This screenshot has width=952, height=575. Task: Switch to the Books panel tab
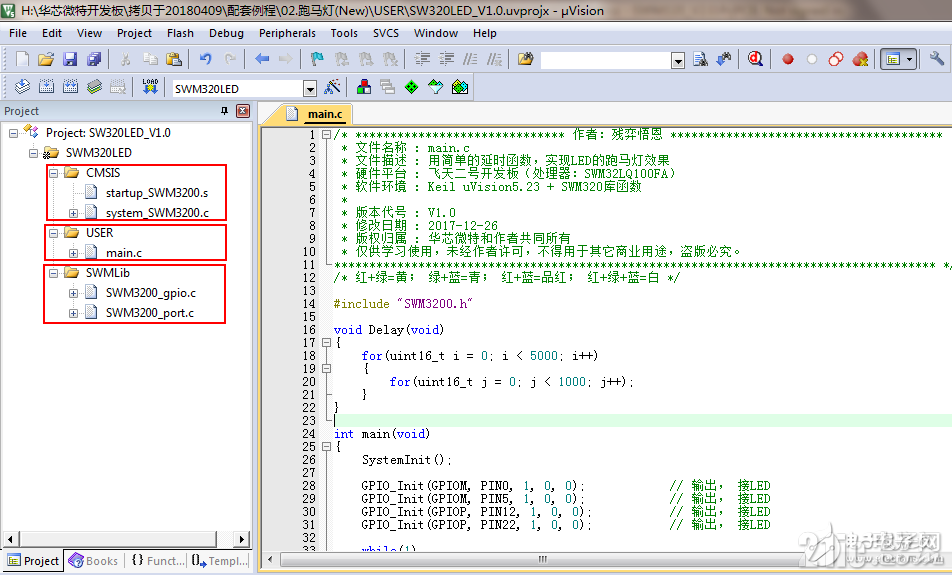(x=94, y=560)
